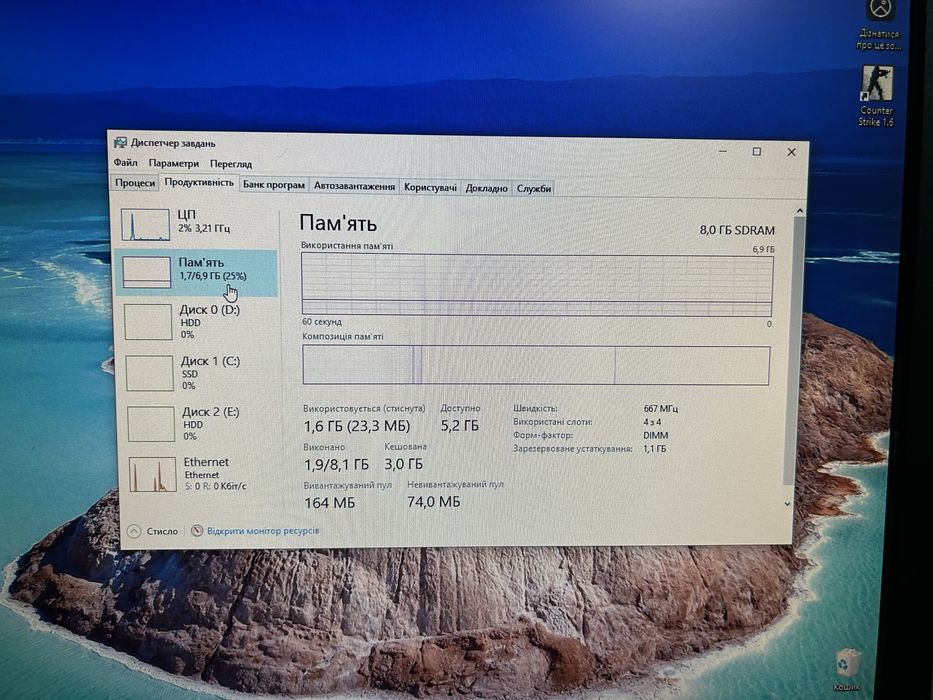Click the Стисло chevron circle icon

[135, 531]
